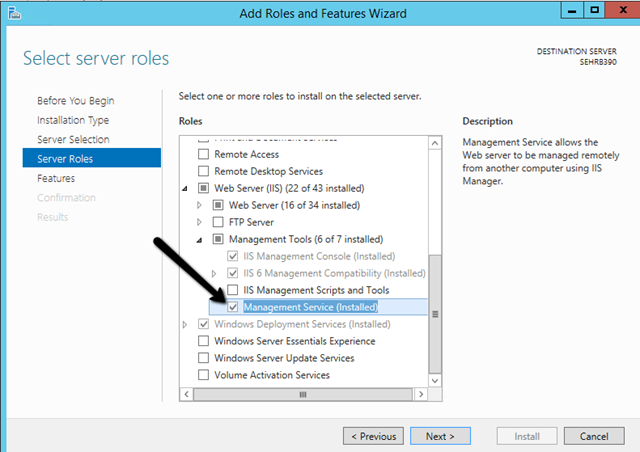Expand the Web Server sub-node
This screenshot has height=452, width=640.
[200, 205]
